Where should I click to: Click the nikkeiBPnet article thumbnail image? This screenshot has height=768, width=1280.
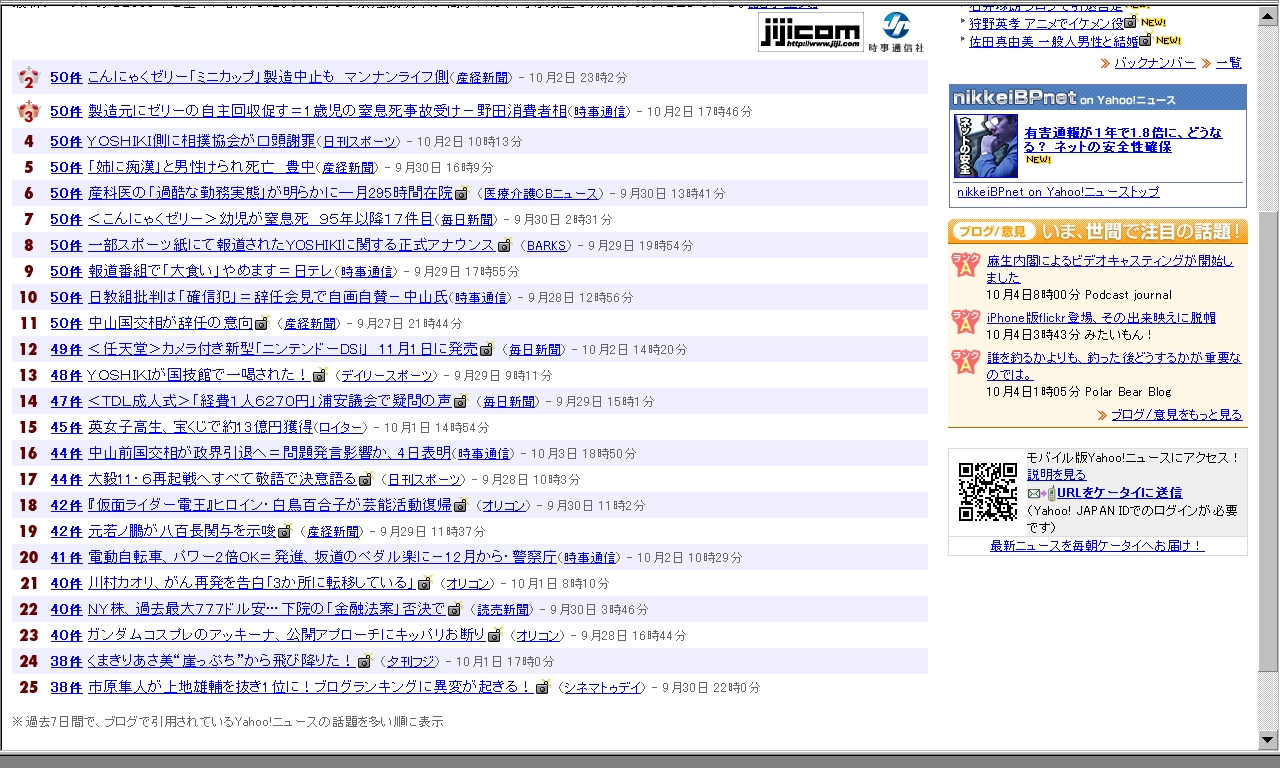pyautogui.click(x=986, y=146)
